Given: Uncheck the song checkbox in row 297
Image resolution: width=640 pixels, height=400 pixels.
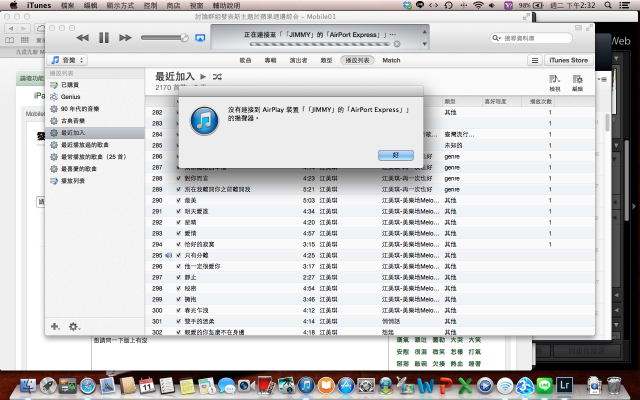Looking at the screenshot, I should coord(178,278).
